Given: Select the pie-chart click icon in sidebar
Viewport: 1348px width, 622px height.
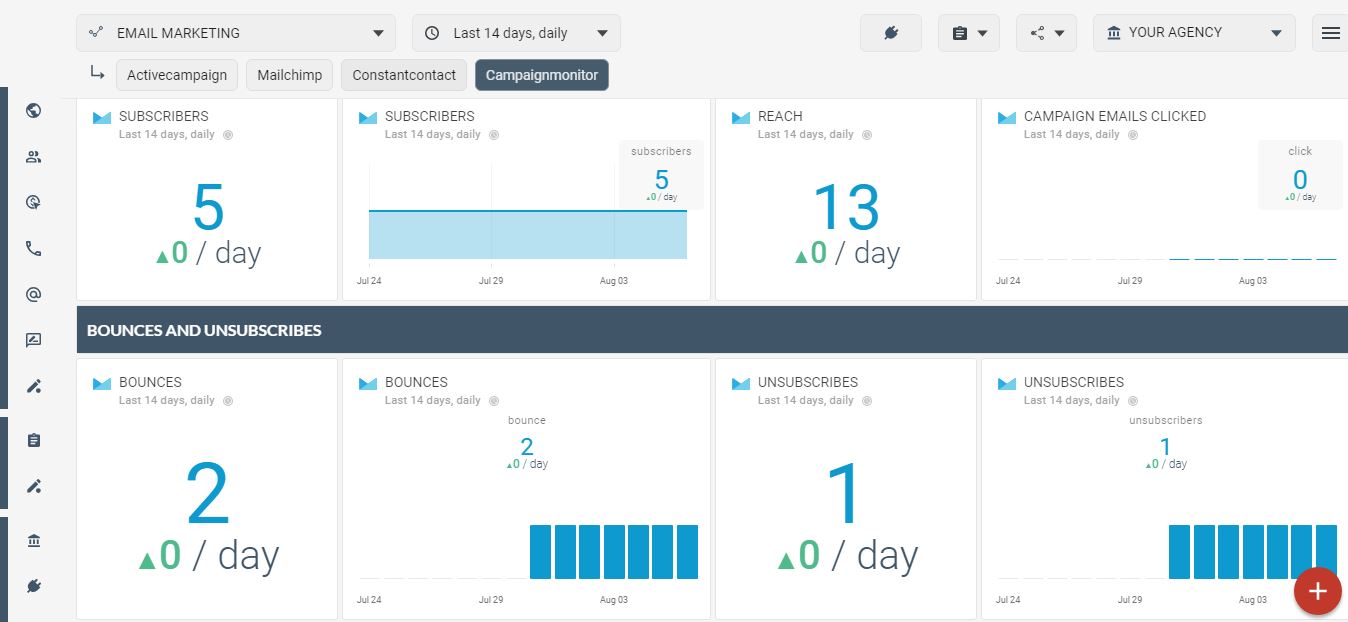Looking at the screenshot, I should [x=33, y=202].
